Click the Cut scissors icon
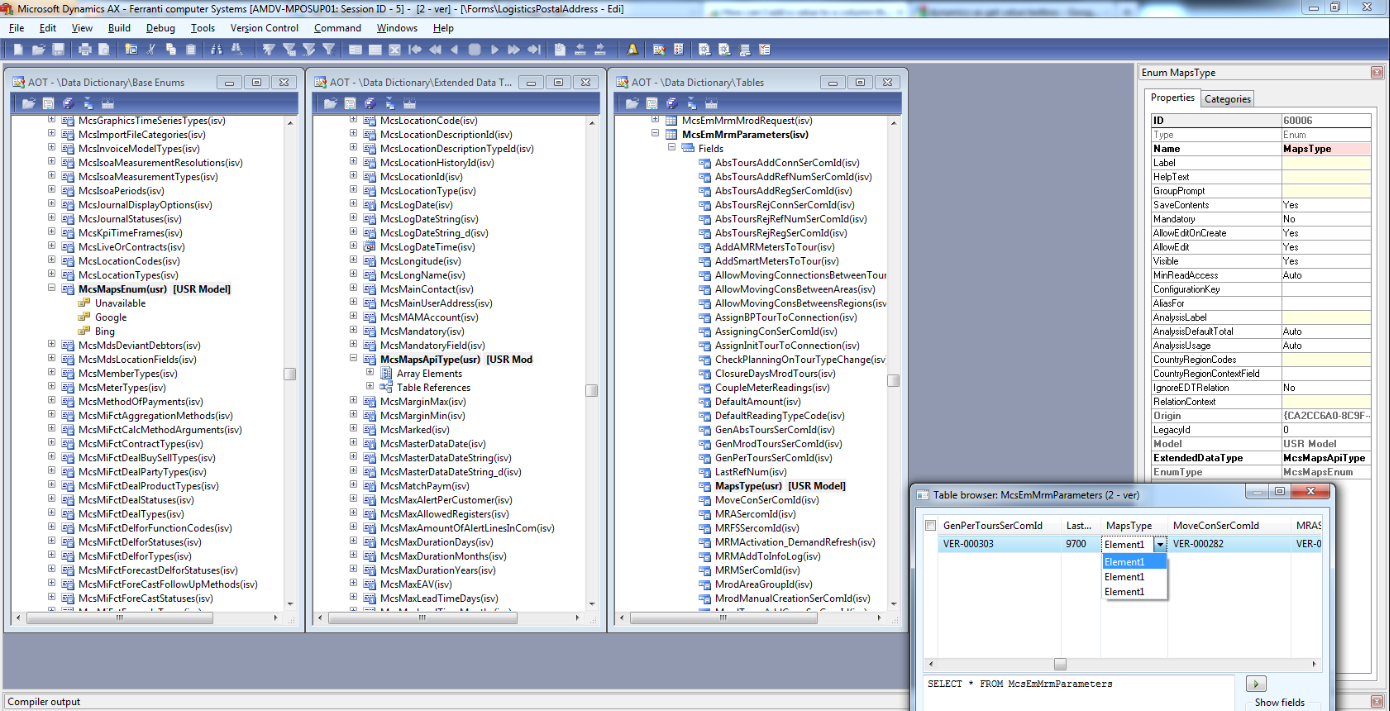This screenshot has height=711, width=1390. pyautogui.click(x=150, y=49)
